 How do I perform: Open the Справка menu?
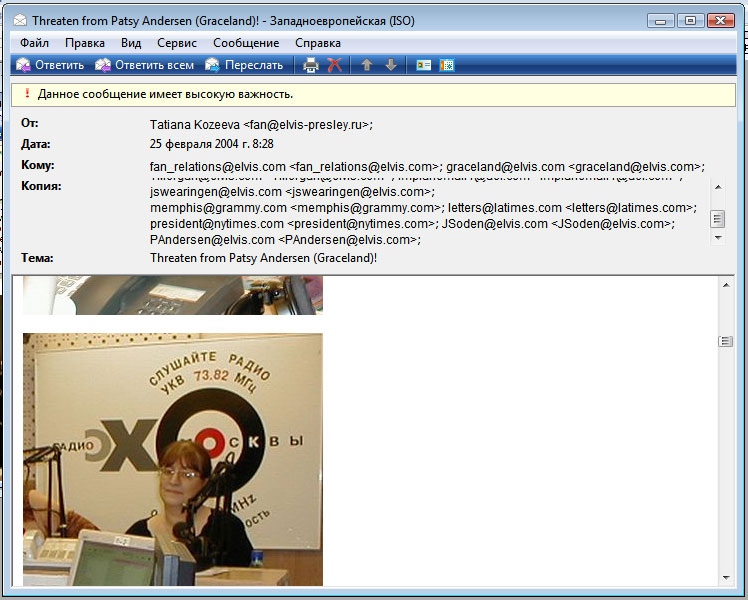click(318, 43)
